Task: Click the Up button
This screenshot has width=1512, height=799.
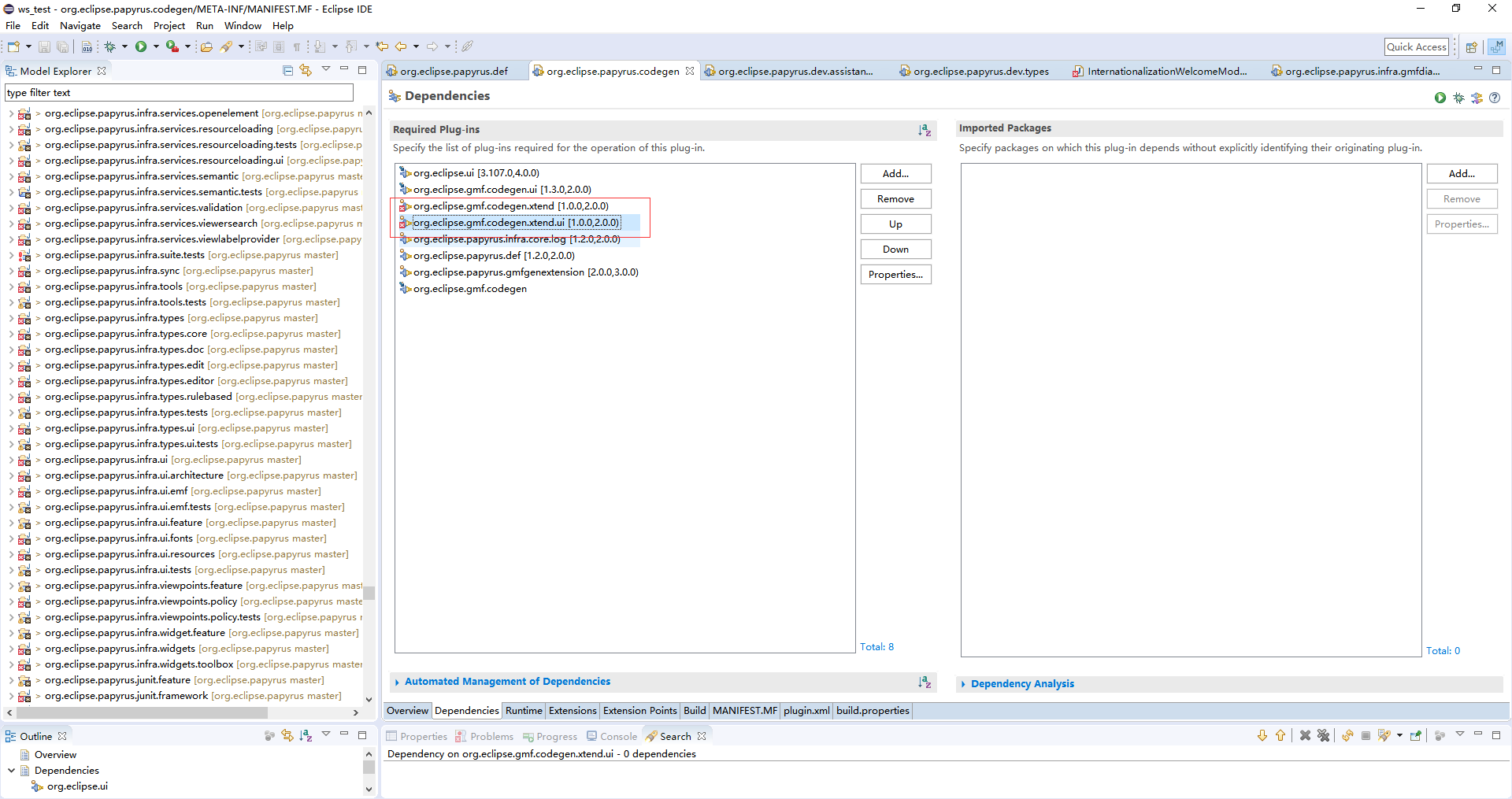Action: tap(895, 224)
